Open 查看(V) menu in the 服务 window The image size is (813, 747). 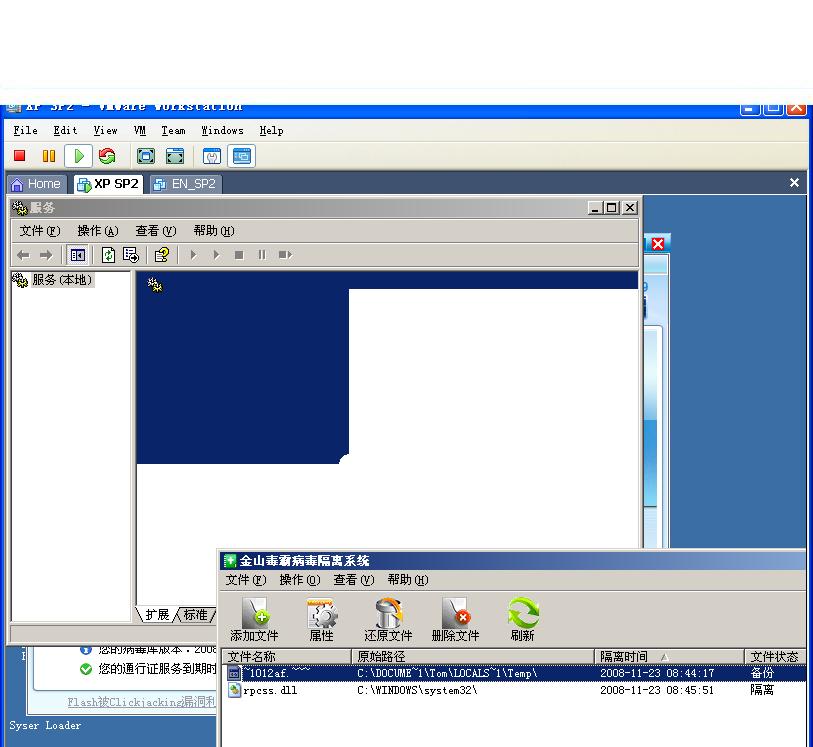coord(156,231)
